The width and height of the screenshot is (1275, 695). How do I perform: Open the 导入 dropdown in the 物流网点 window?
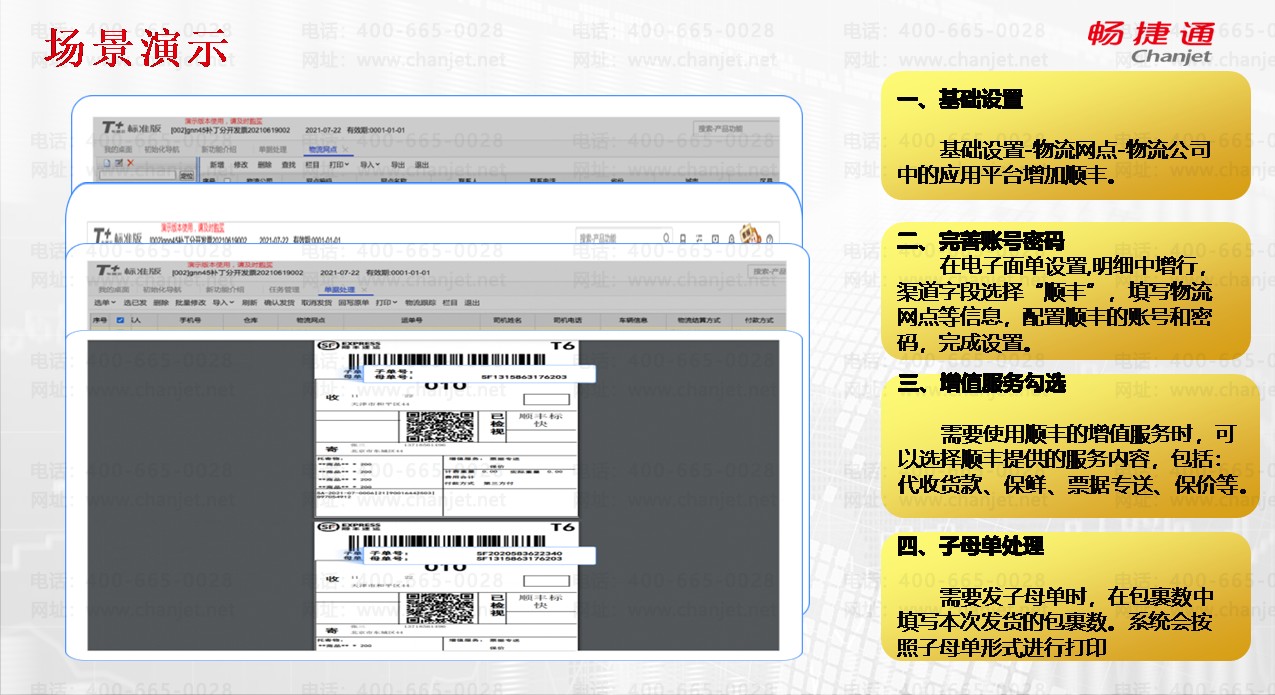coord(369,165)
